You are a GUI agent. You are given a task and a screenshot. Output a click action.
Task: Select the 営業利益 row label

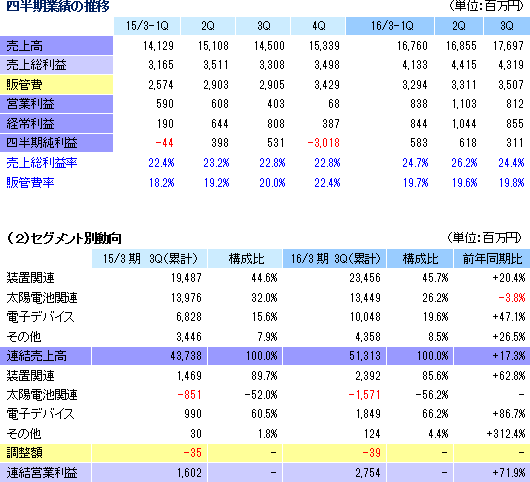tap(56, 104)
